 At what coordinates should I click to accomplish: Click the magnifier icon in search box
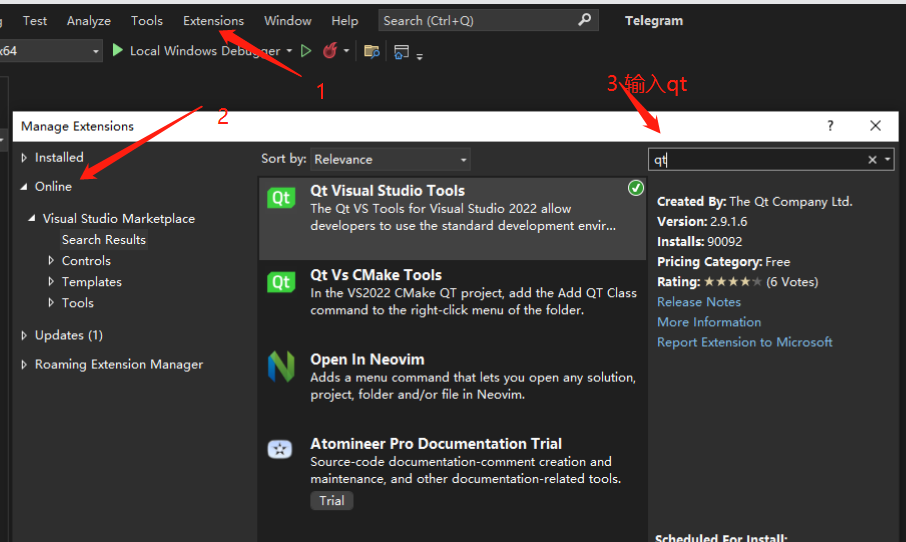(x=584, y=20)
